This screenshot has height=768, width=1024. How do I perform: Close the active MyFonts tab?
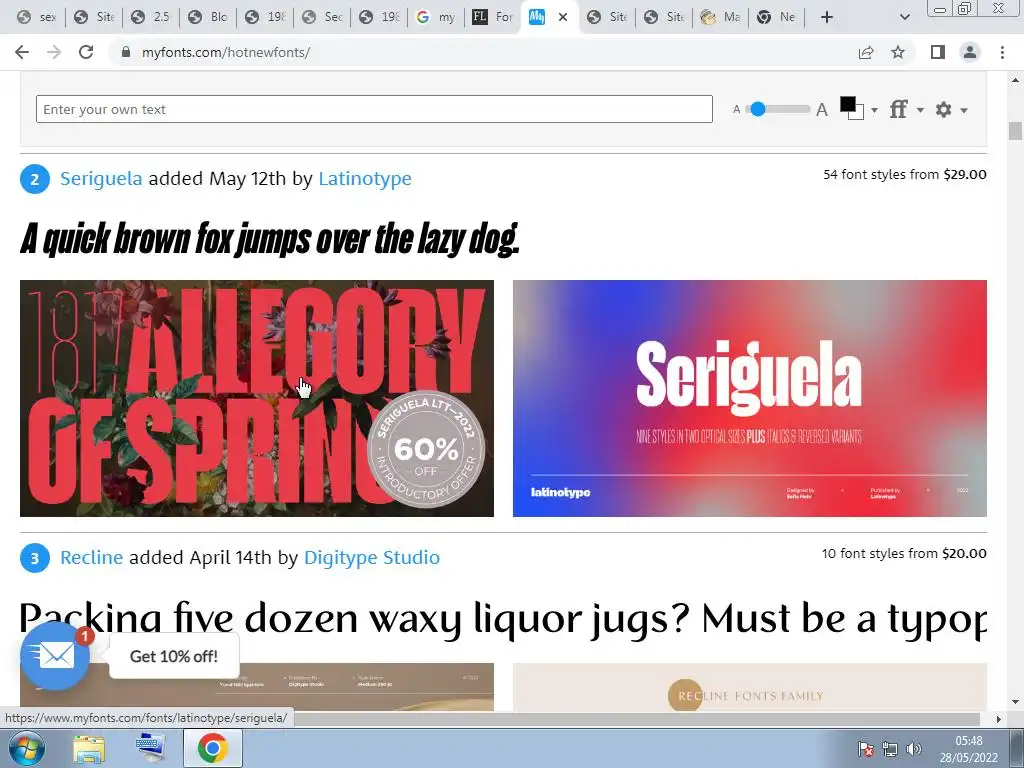(563, 17)
